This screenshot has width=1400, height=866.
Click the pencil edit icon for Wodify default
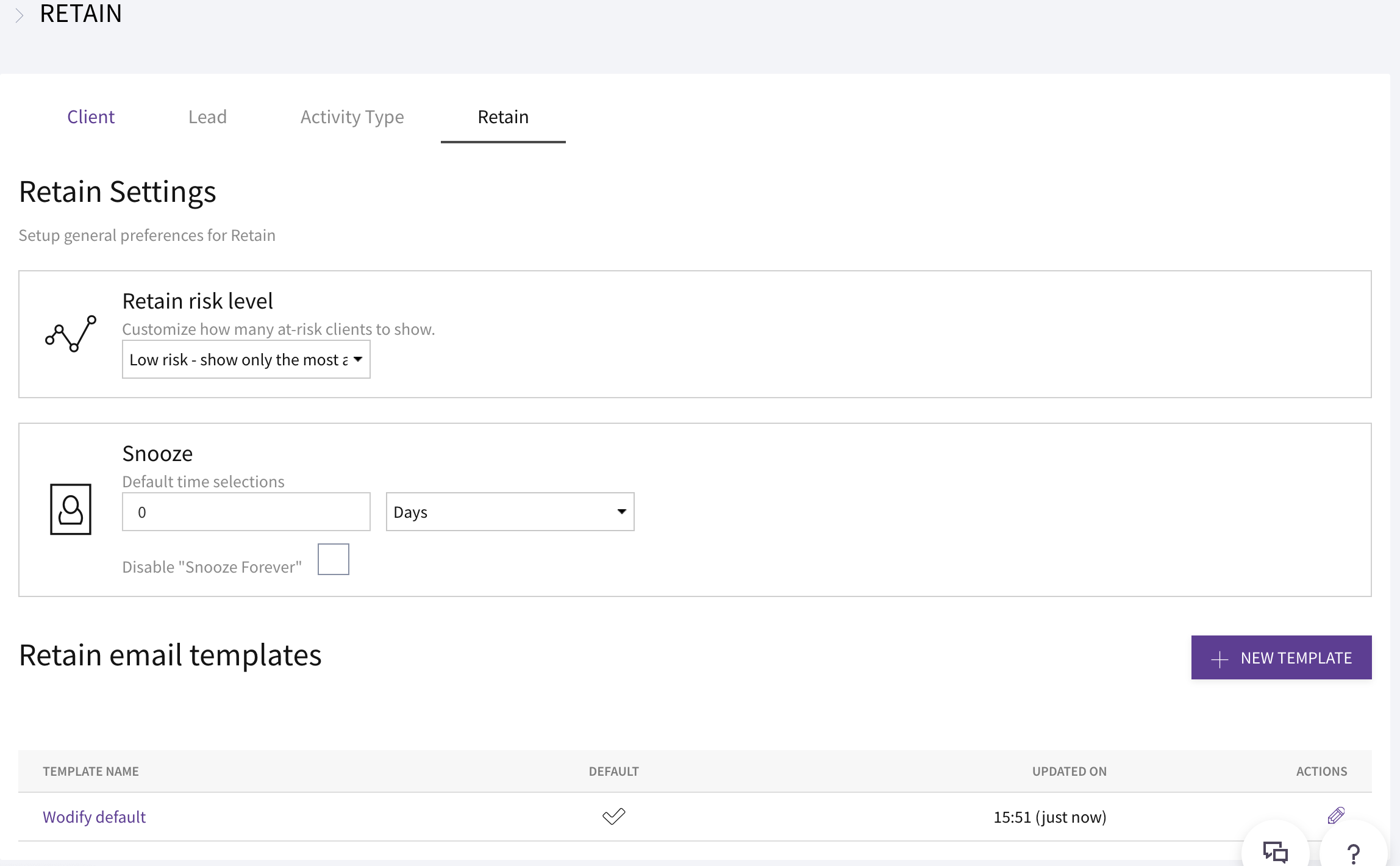tap(1335, 815)
